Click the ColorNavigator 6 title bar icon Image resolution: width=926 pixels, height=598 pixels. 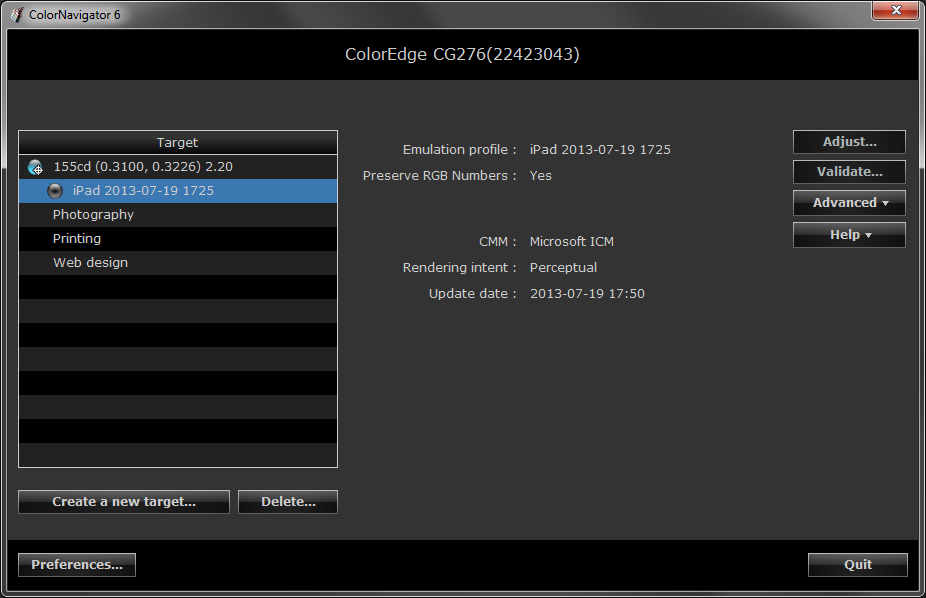coord(17,15)
